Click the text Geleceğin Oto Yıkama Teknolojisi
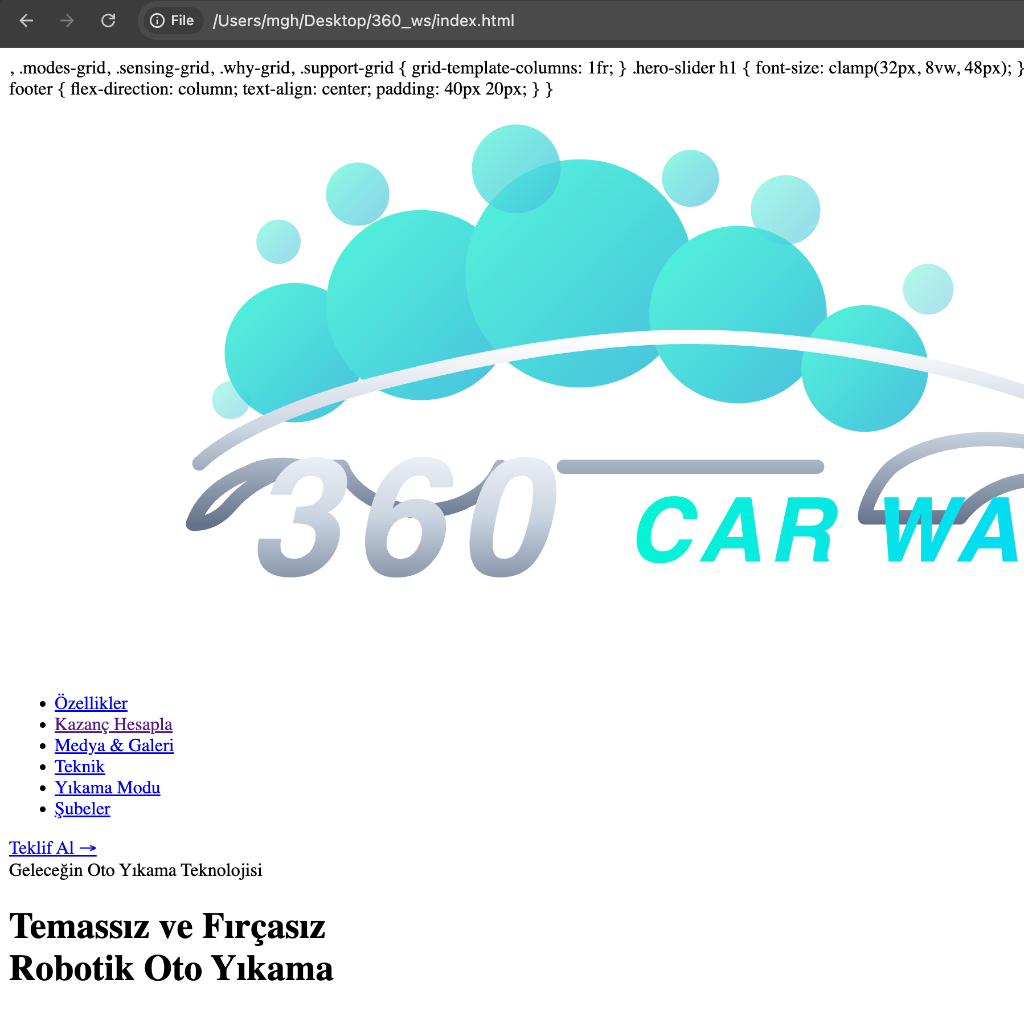Screen dimensions: 1024x1014 pos(136,870)
